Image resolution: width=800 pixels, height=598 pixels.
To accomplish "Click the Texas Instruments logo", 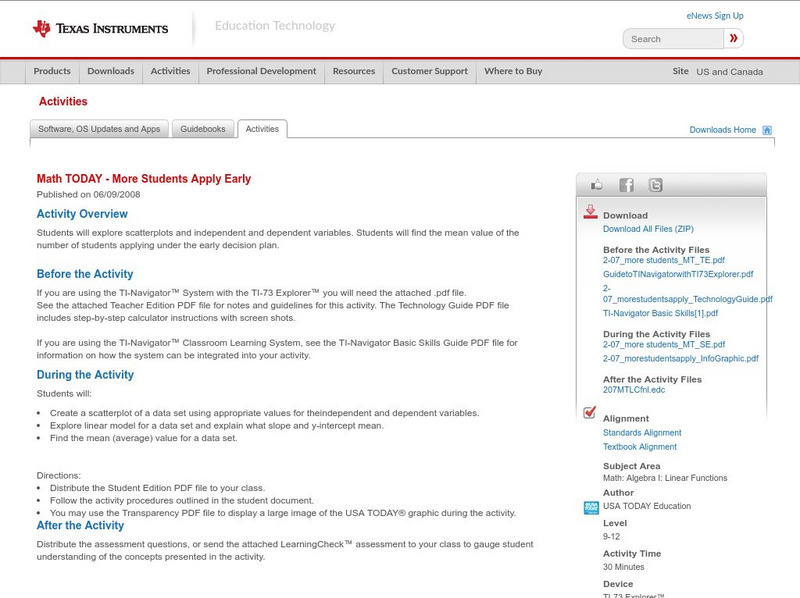I will [x=101, y=28].
